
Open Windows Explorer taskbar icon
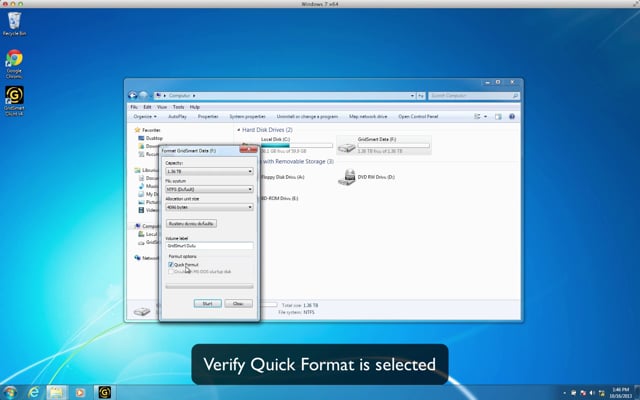[x=57, y=392]
